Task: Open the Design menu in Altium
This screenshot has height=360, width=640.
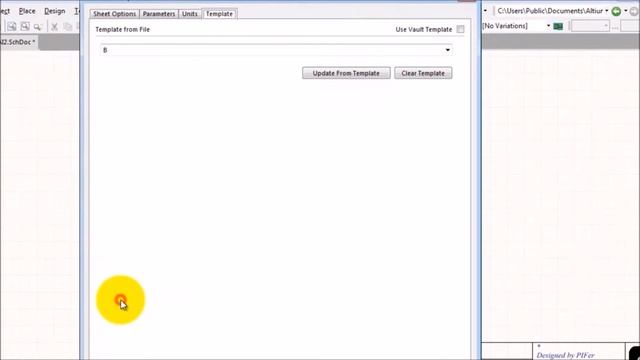Action: pos(54,11)
